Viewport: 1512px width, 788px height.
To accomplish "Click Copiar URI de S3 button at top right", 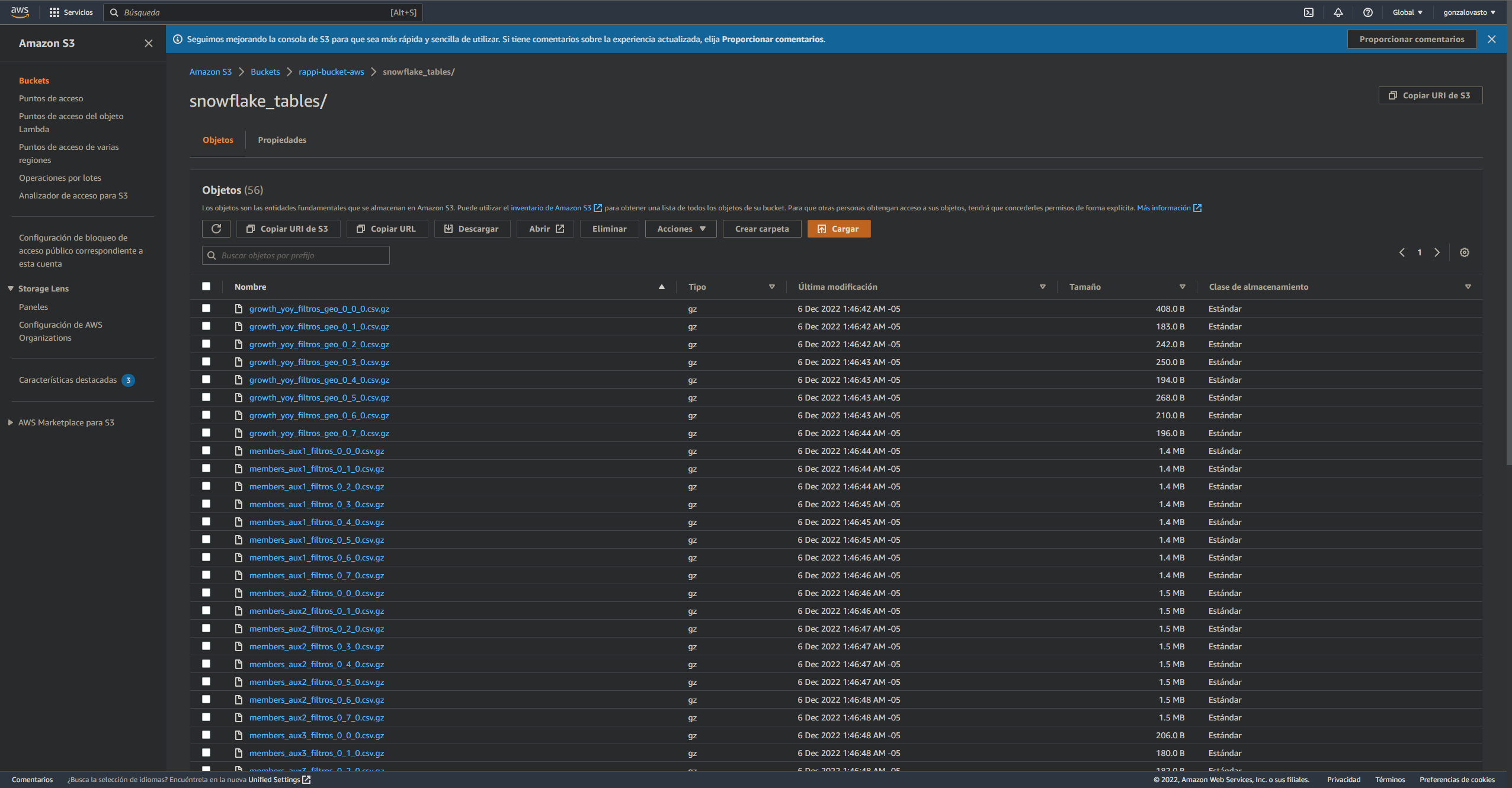I will tap(1430, 95).
